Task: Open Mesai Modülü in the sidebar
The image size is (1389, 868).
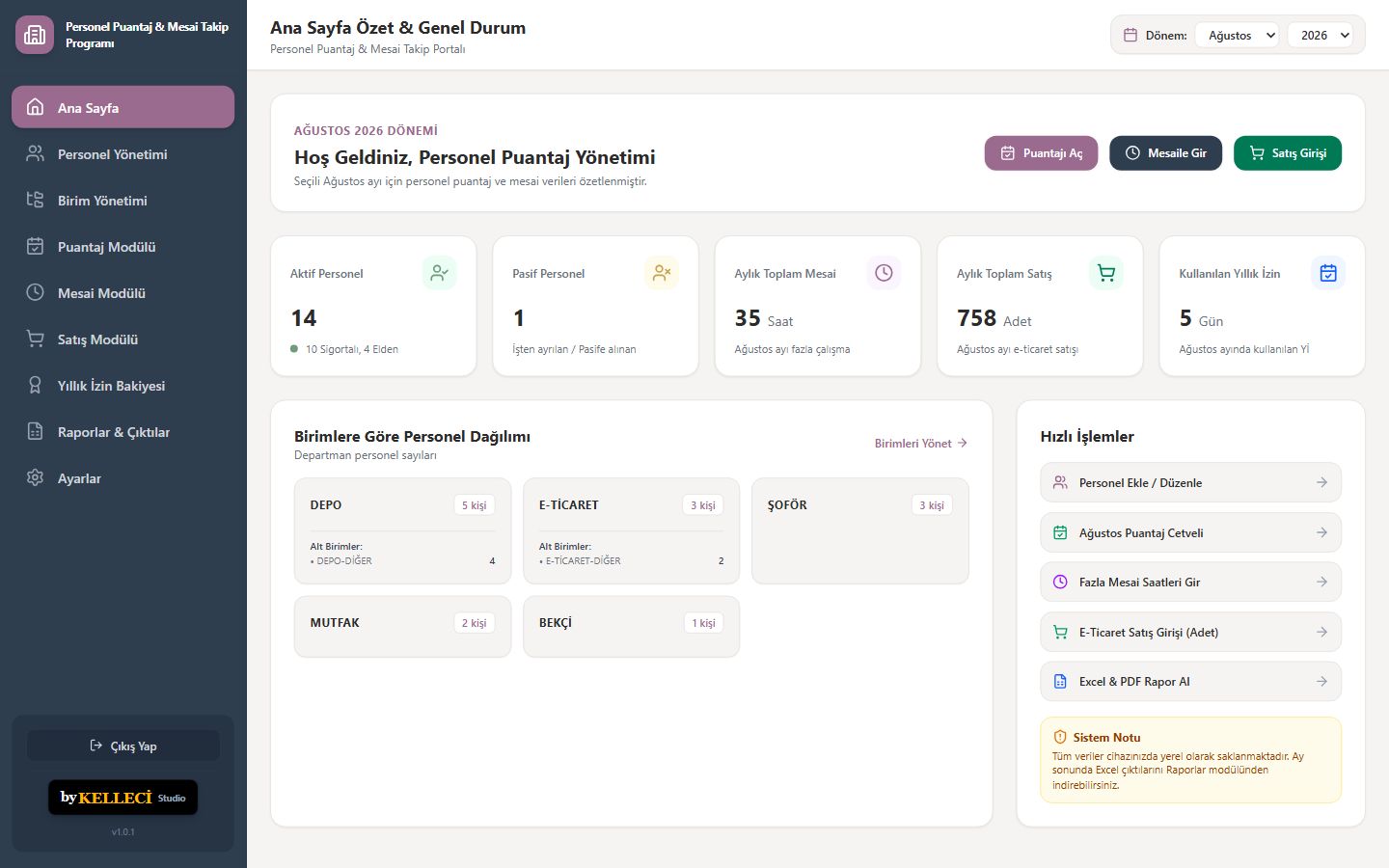Action: click(123, 292)
